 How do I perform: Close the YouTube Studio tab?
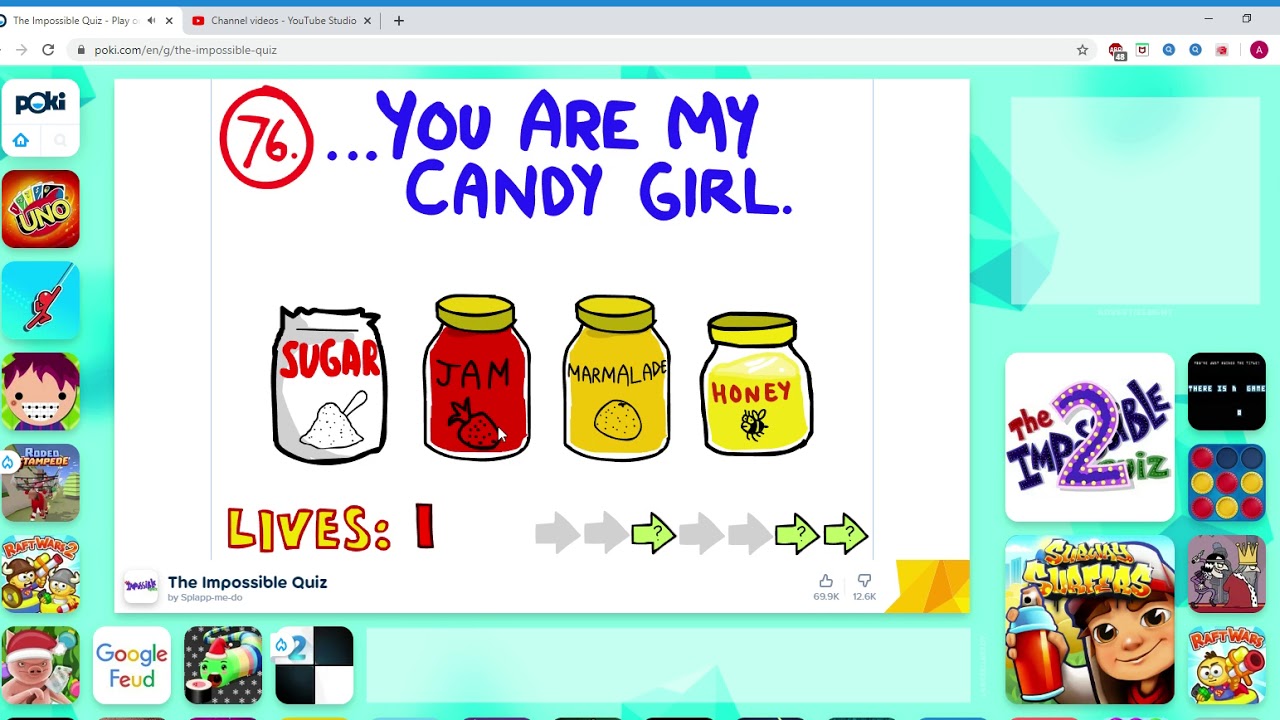368,20
